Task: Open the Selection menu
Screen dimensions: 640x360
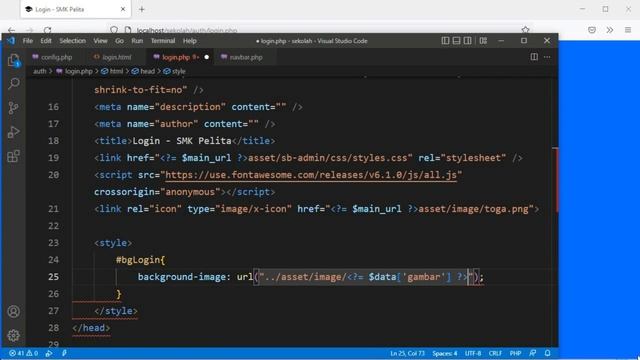Action: [x=72, y=41]
